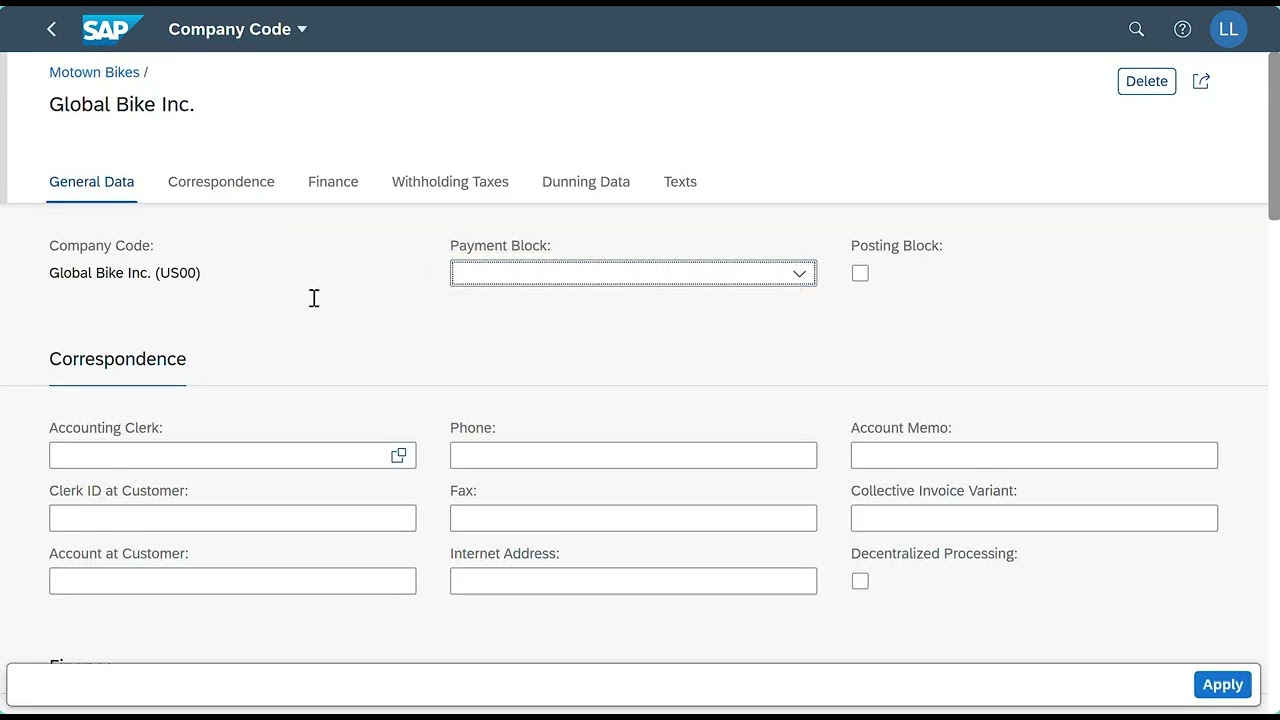Viewport: 1280px width, 720px height.
Task: Click into the Internet Address field
Action: 633,581
